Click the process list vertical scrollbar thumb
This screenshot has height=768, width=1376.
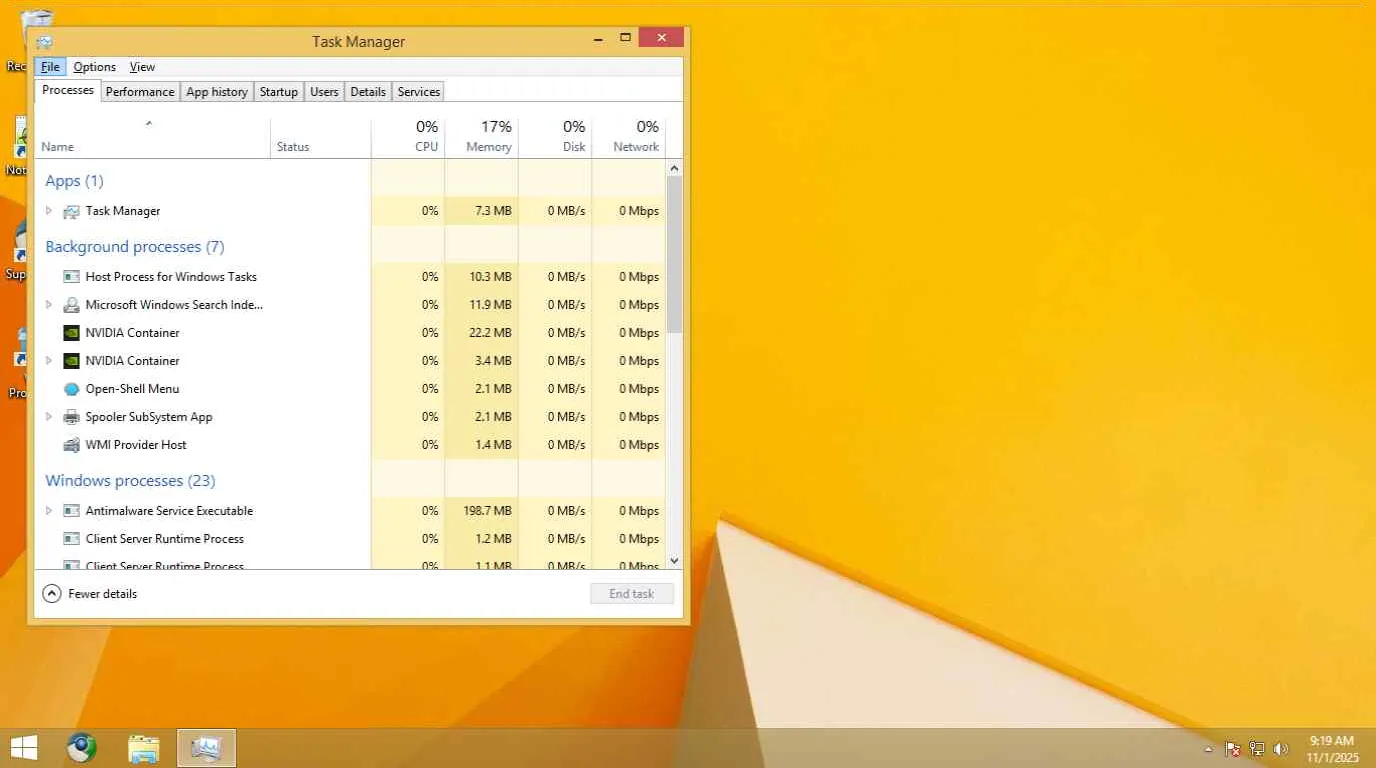click(x=674, y=255)
